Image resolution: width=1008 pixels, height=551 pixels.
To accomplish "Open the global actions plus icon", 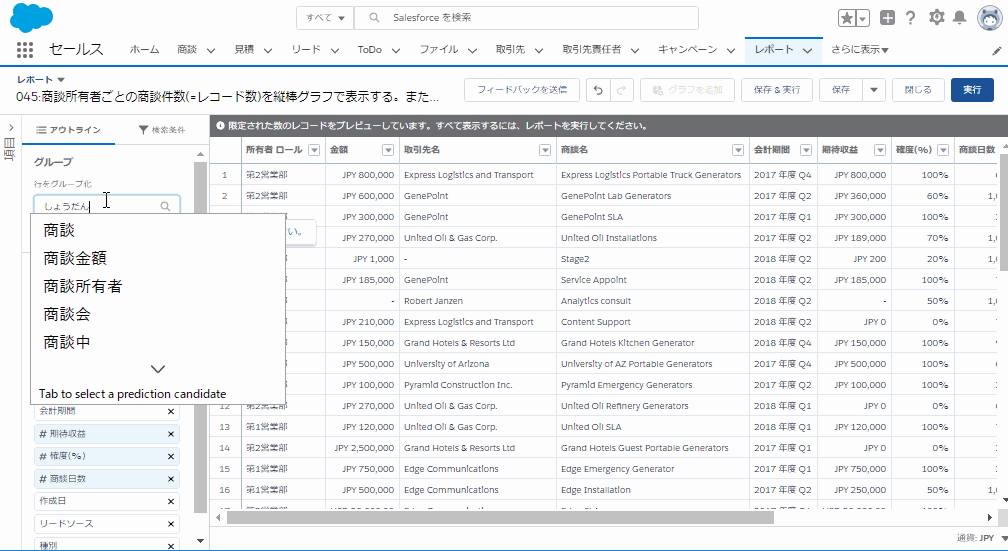I will tap(887, 18).
